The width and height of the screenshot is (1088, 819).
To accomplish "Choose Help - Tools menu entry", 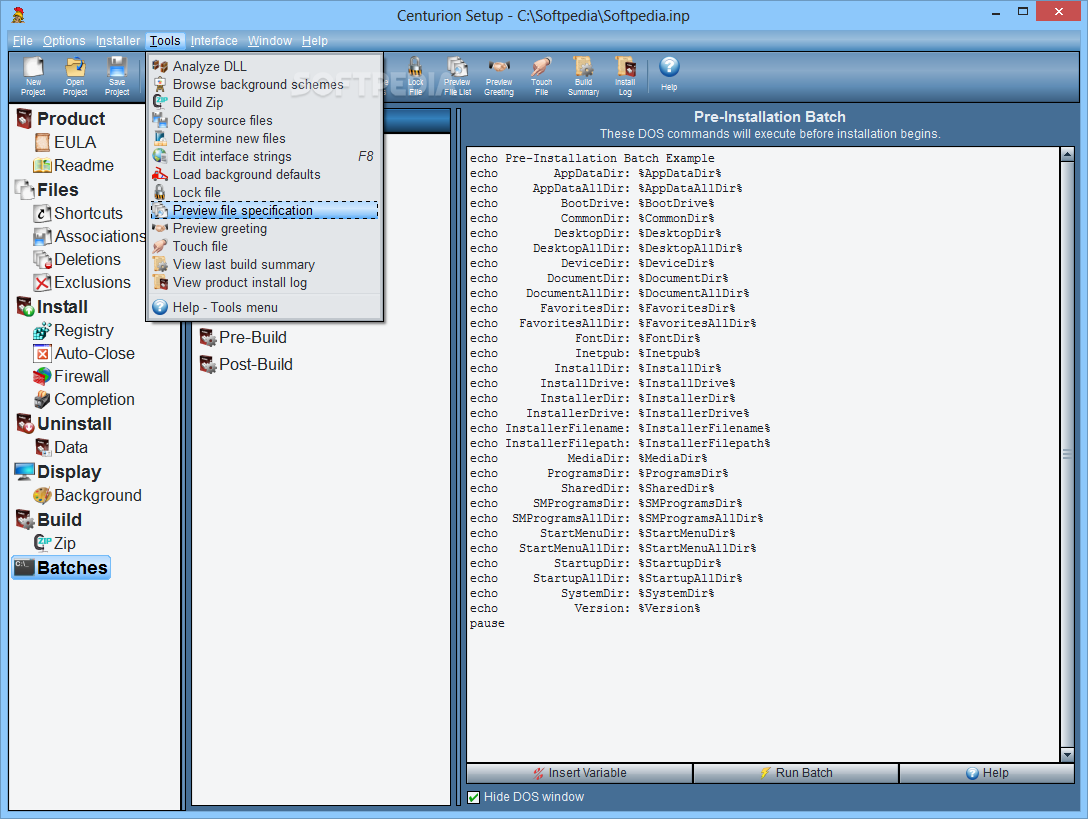I will click(264, 307).
